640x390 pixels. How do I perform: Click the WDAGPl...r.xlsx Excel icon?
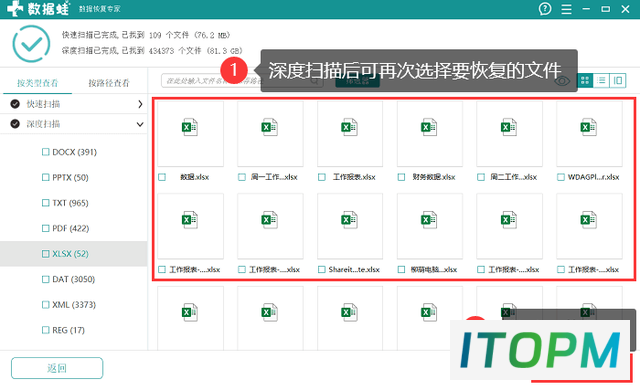point(589,127)
